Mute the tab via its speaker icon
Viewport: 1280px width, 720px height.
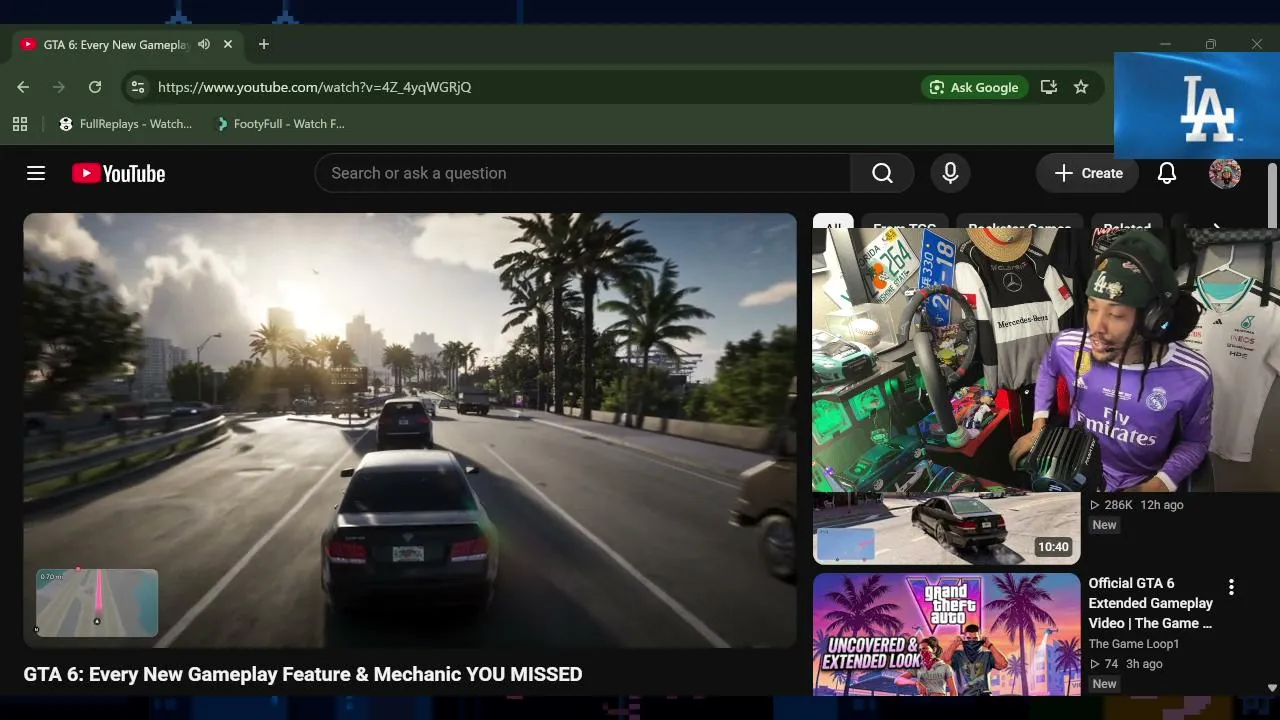[x=204, y=44]
